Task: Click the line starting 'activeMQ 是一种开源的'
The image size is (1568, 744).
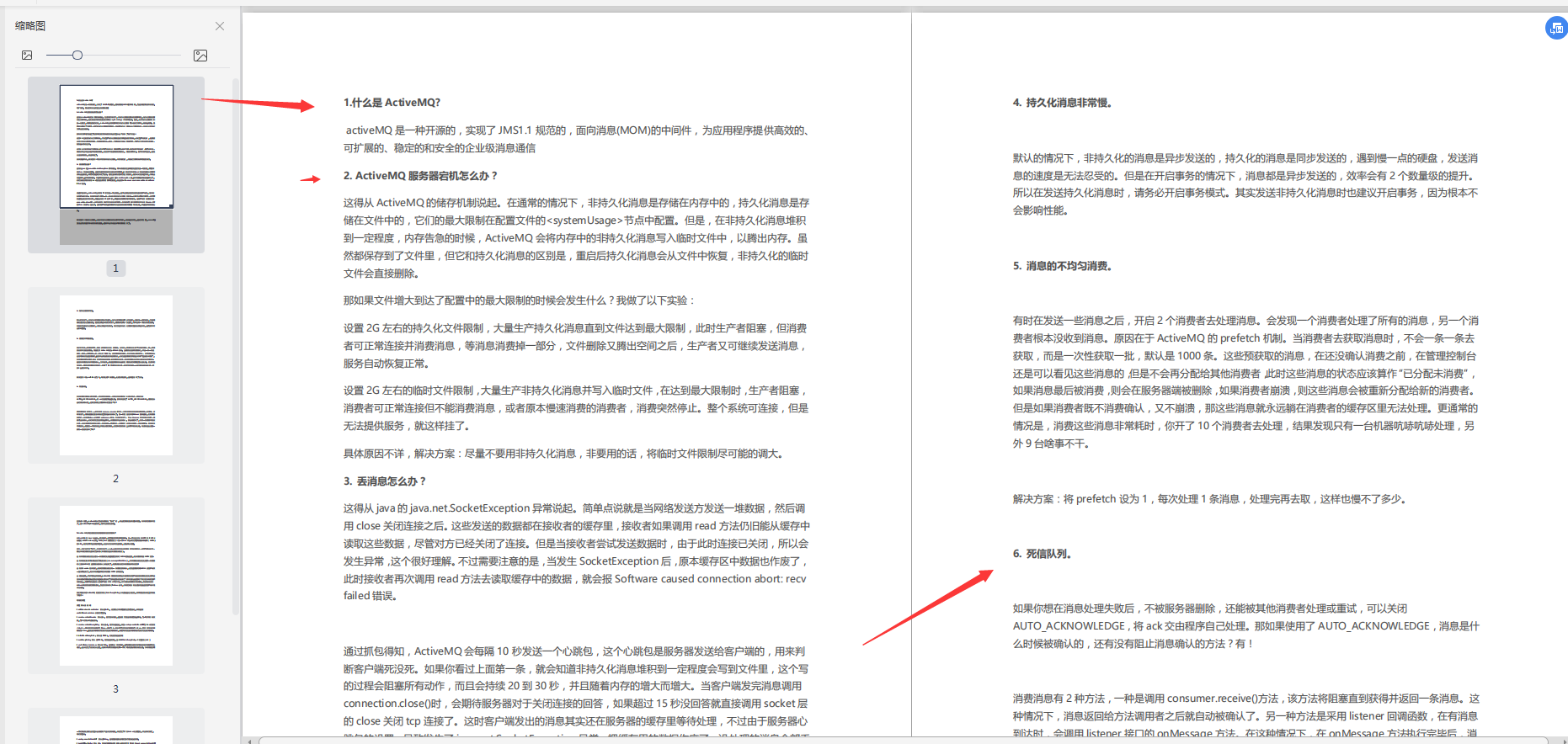Action: 578,130
